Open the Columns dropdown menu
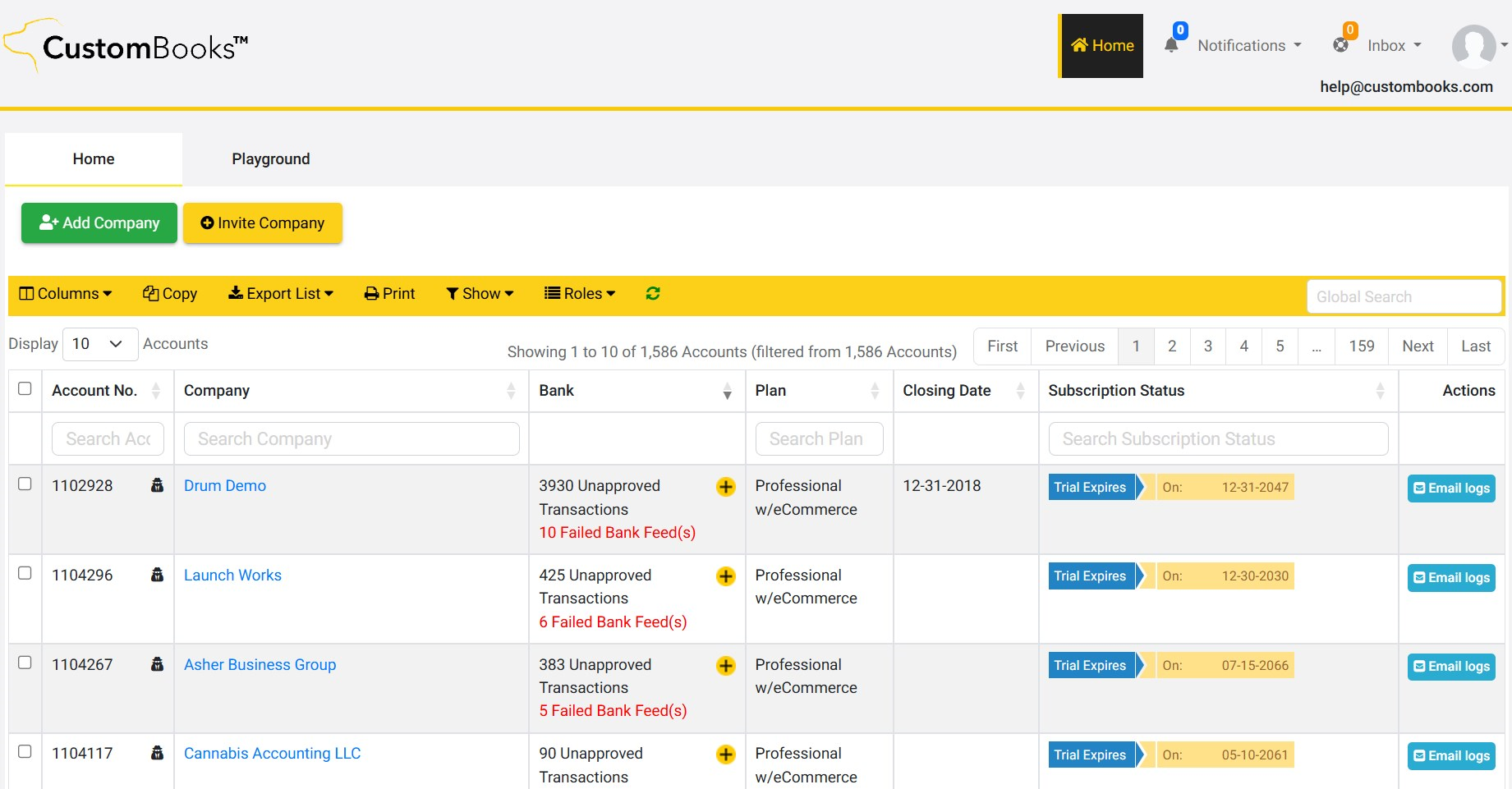 point(66,294)
